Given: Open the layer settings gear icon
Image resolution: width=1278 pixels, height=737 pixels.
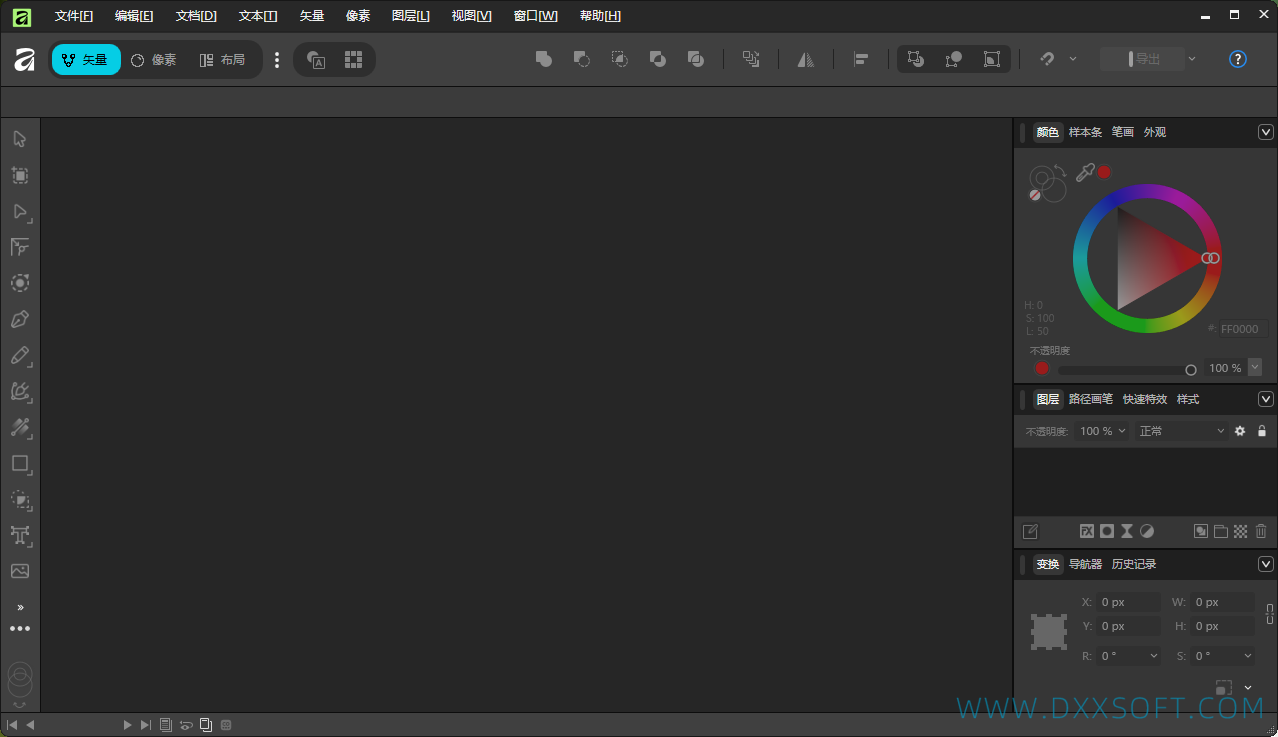Looking at the screenshot, I should pyautogui.click(x=1240, y=431).
